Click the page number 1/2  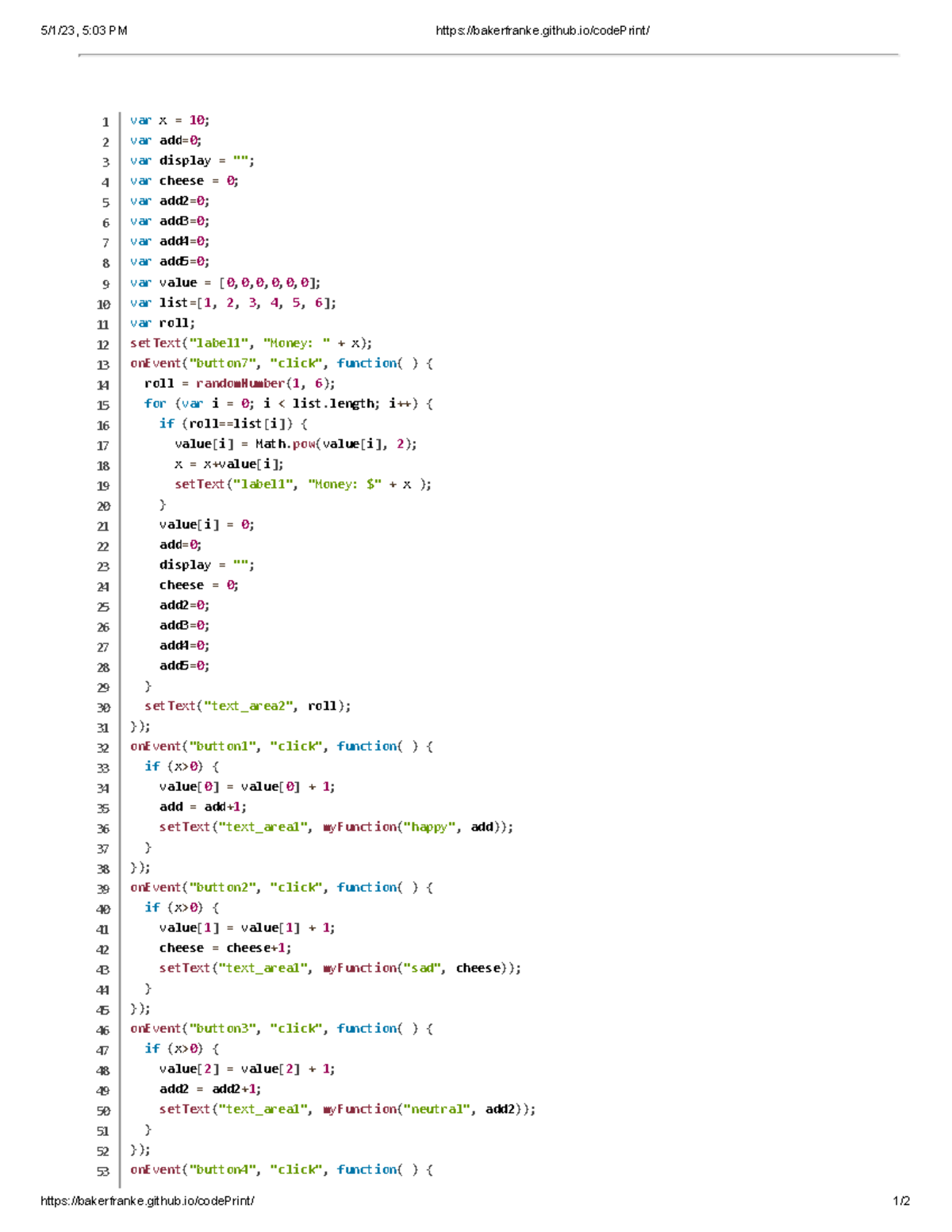pos(901,1200)
